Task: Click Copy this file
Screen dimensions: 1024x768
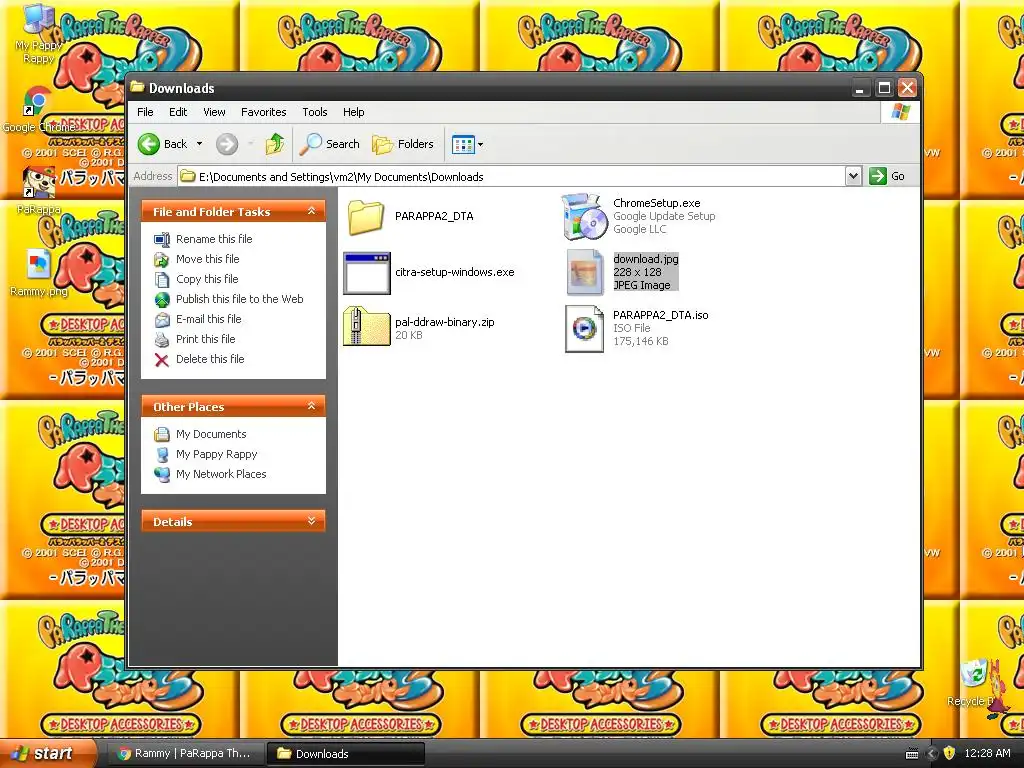Action: coord(207,279)
